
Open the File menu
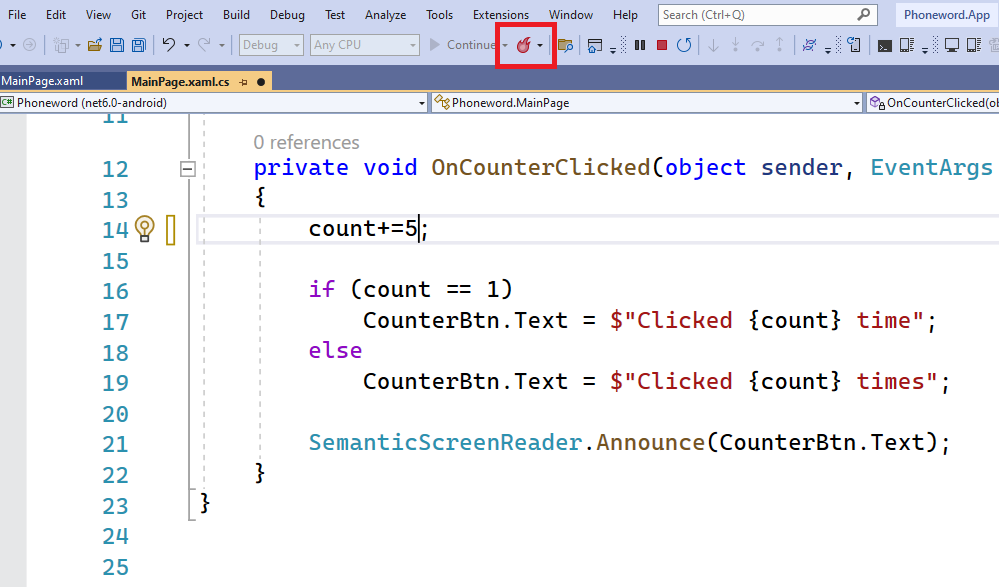coord(17,15)
